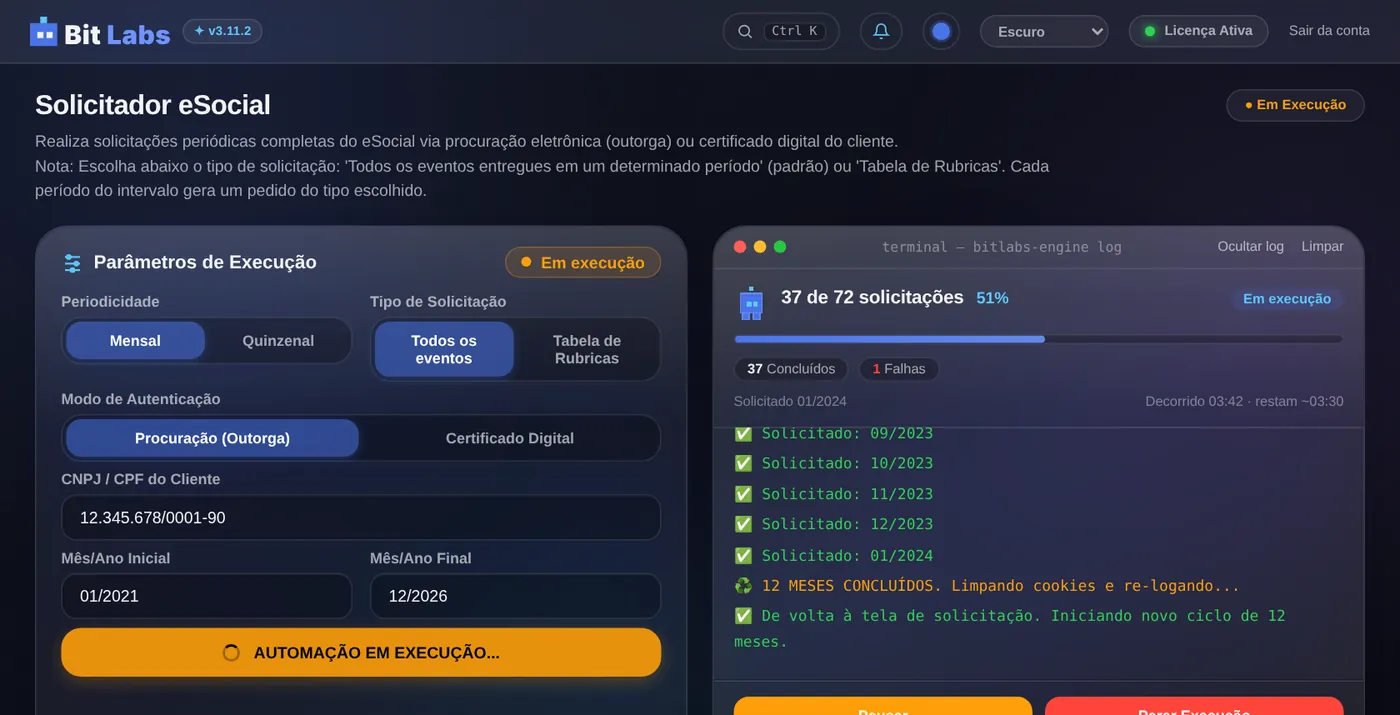Click the v3.11.2 version badge
Viewport: 1400px width, 715px height.
[x=222, y=31]
